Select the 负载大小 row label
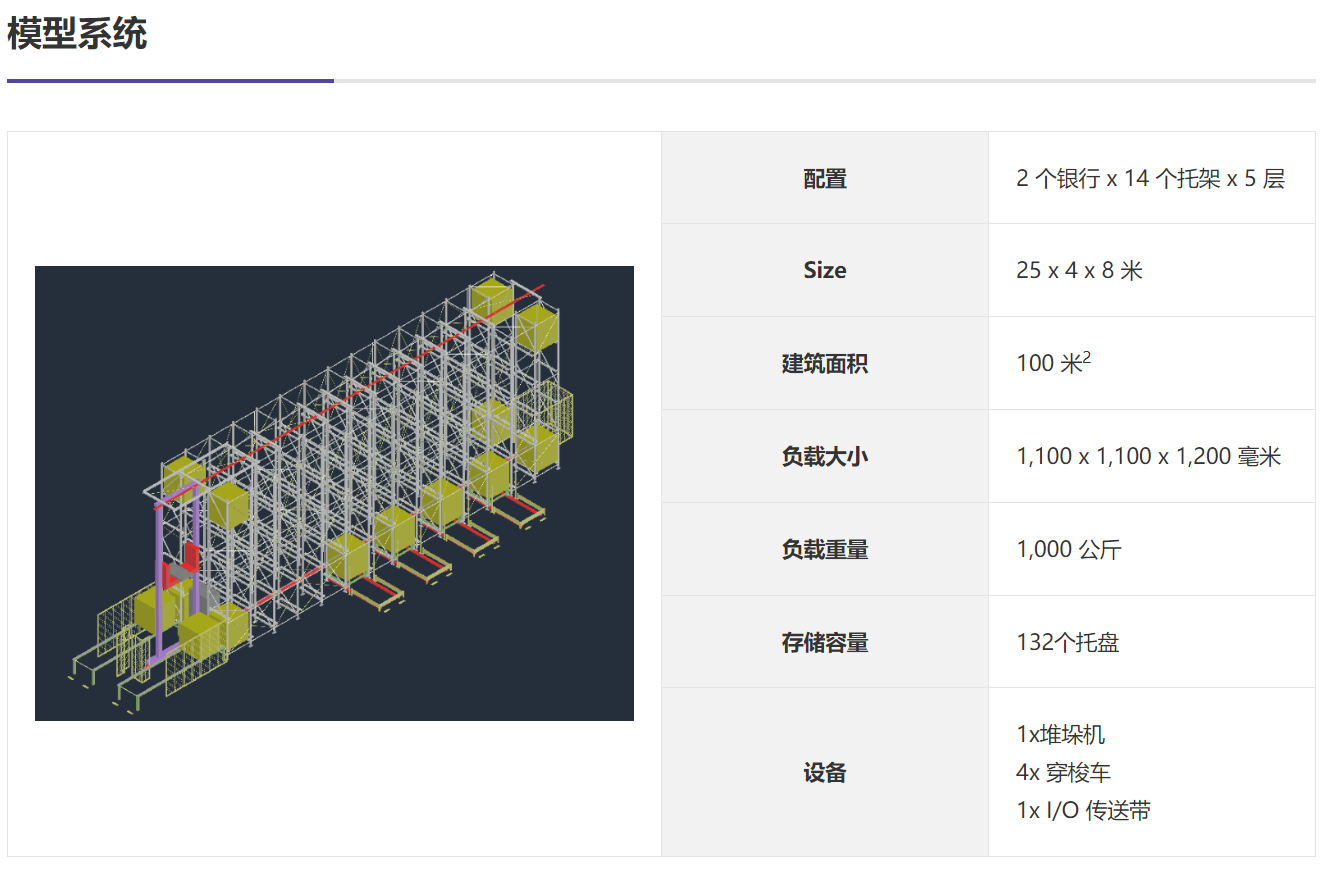The height and width of the screenshot is (871, 1324). pyautogui.click(x=825, y=456)
